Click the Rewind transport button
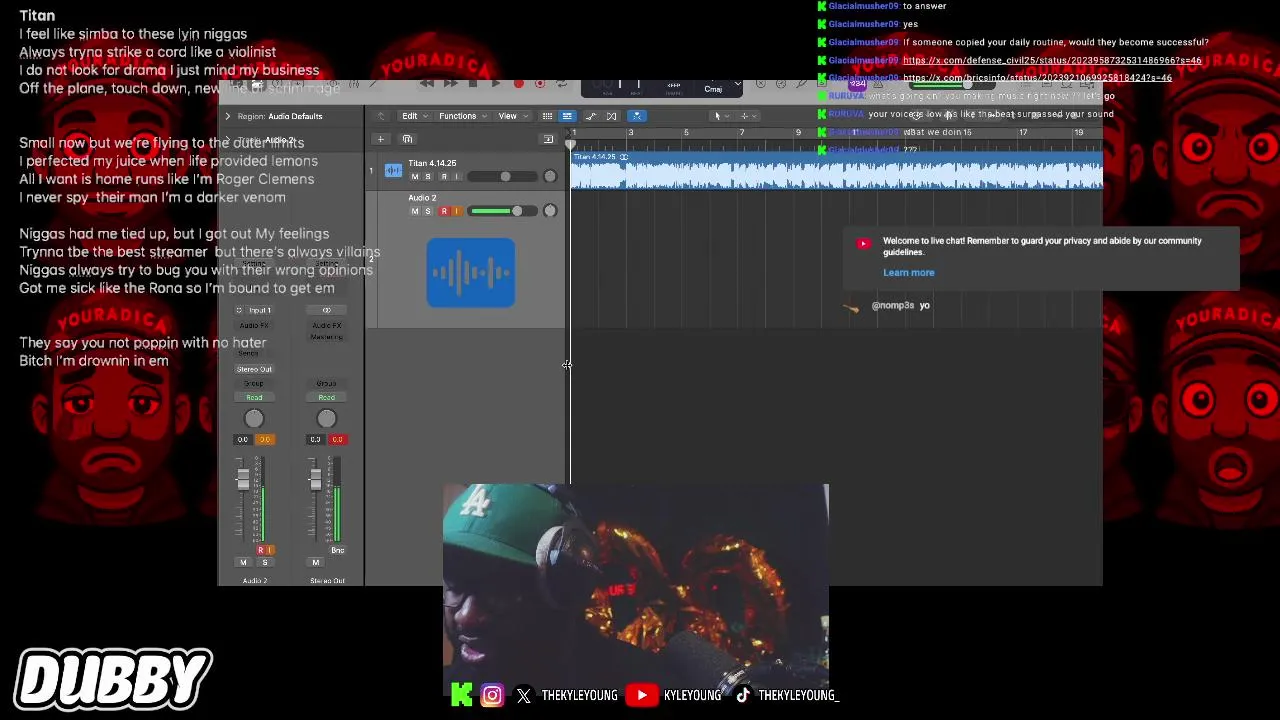This screenshot has height=720, width=1280. pos(427,84)
